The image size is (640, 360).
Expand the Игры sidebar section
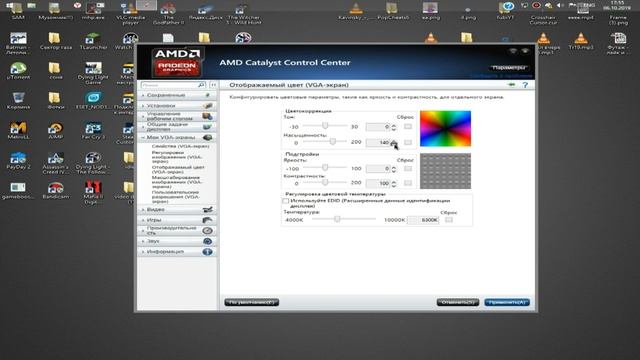coord(177,220)
